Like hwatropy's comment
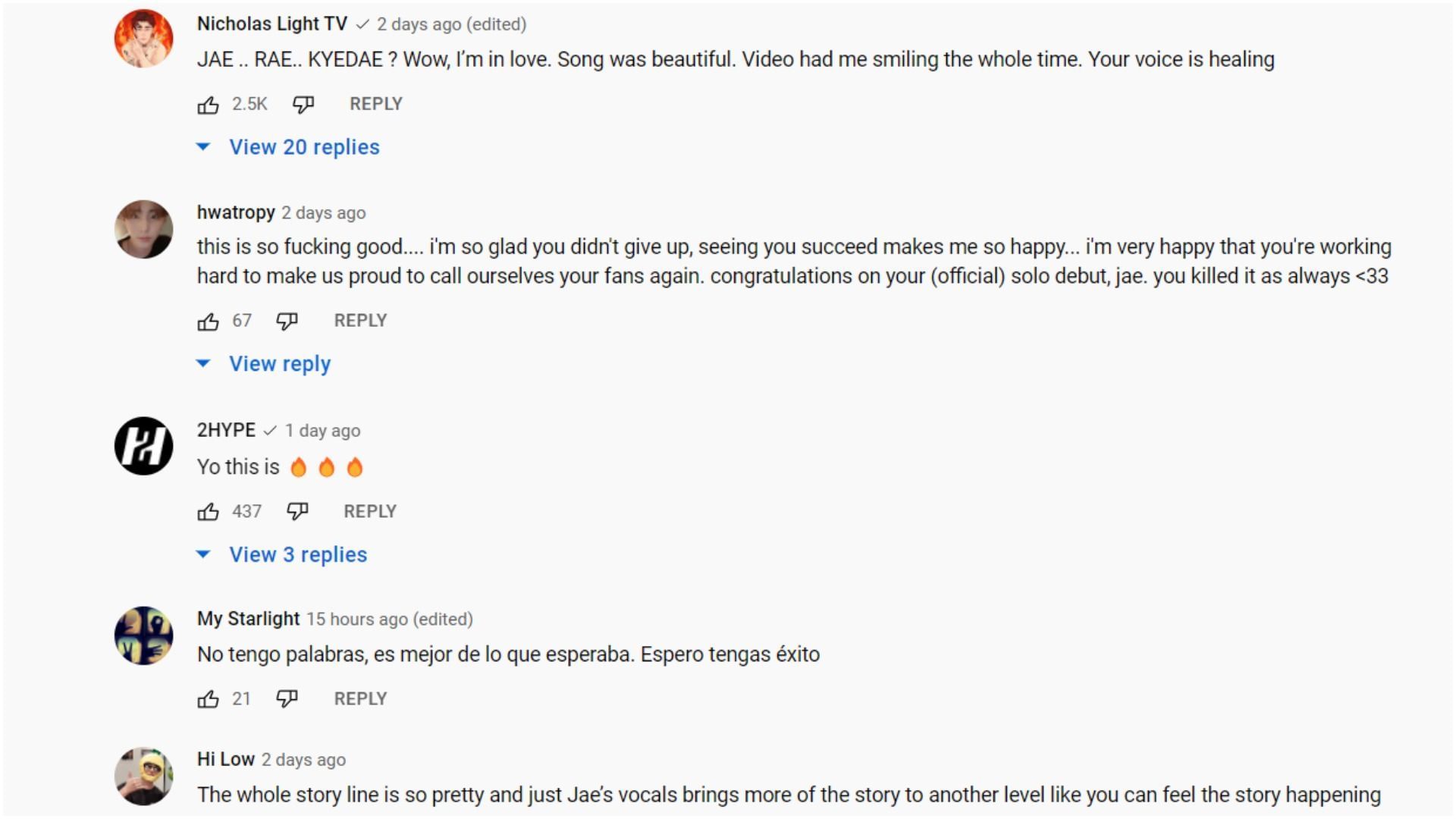 pyautogui.click(x=208, y=322)
